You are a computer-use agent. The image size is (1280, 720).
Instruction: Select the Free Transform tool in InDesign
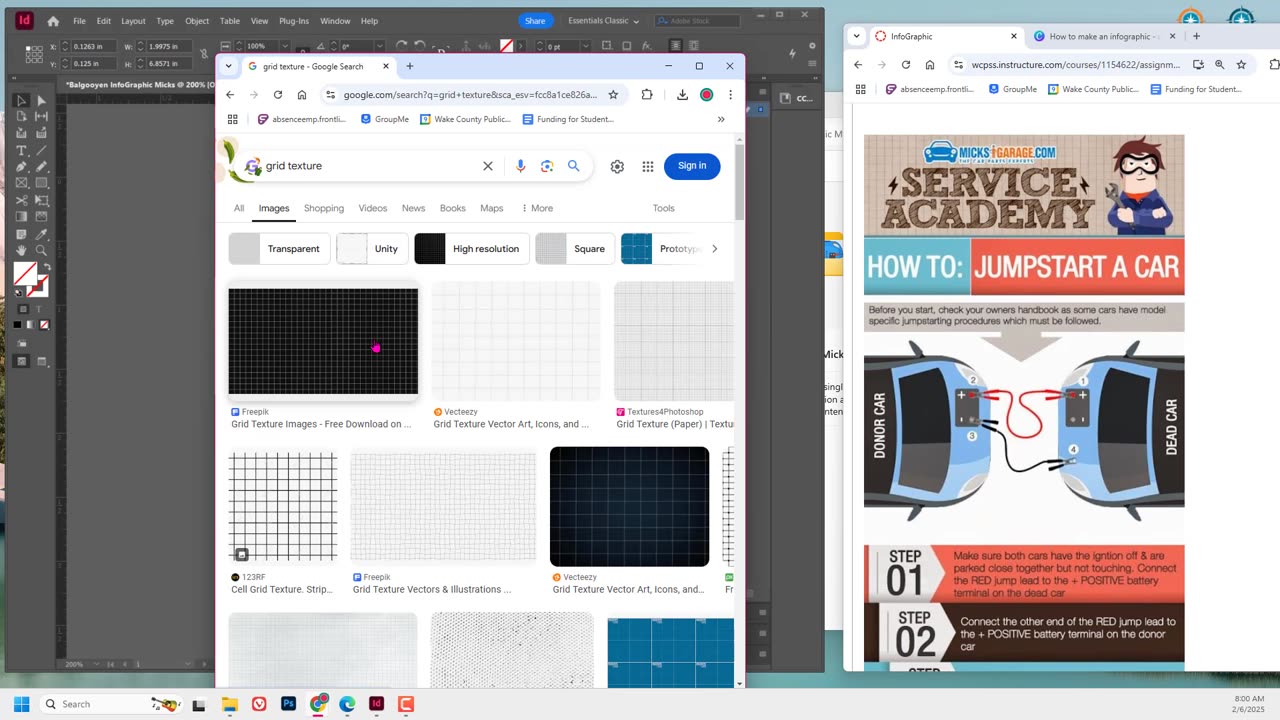pyautogui.click(x=41, y=200)
